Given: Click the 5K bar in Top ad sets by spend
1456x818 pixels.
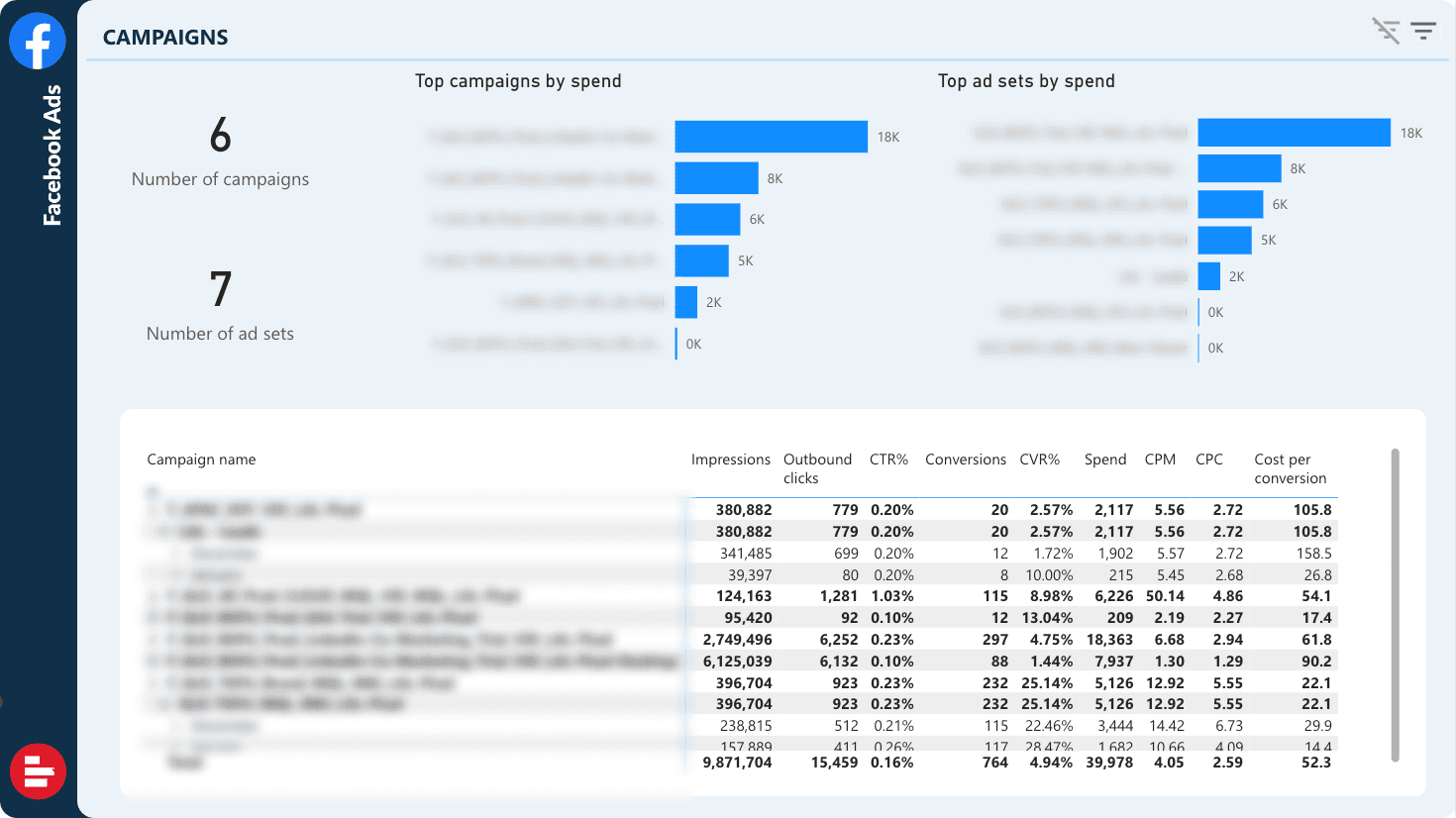Looking at the screenshot, I should tap(1224, 240).
